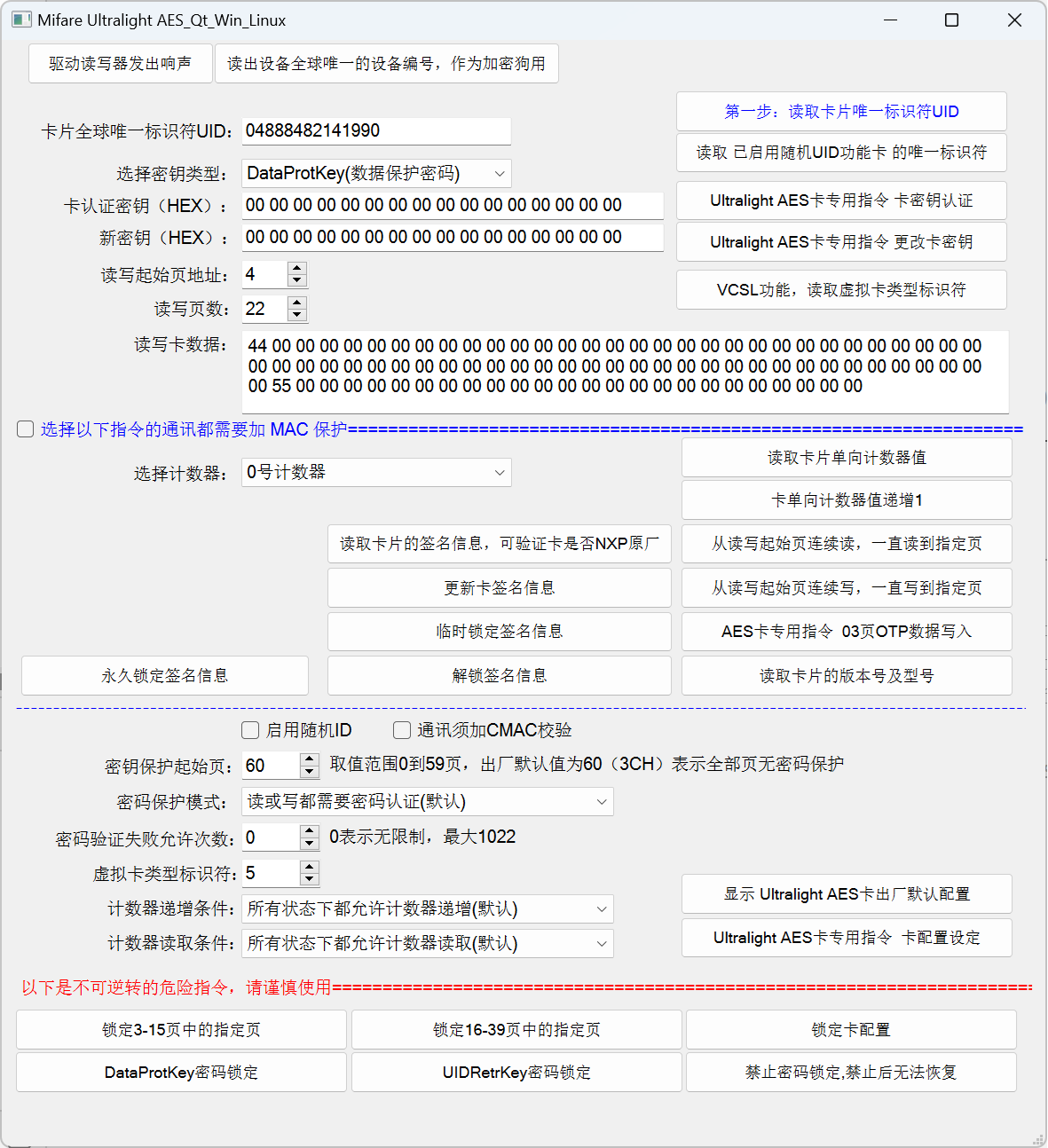Click 读取卡片单向计数器值 button
This screenshot has height=1148, width=1048.
[x=847, y=458]
